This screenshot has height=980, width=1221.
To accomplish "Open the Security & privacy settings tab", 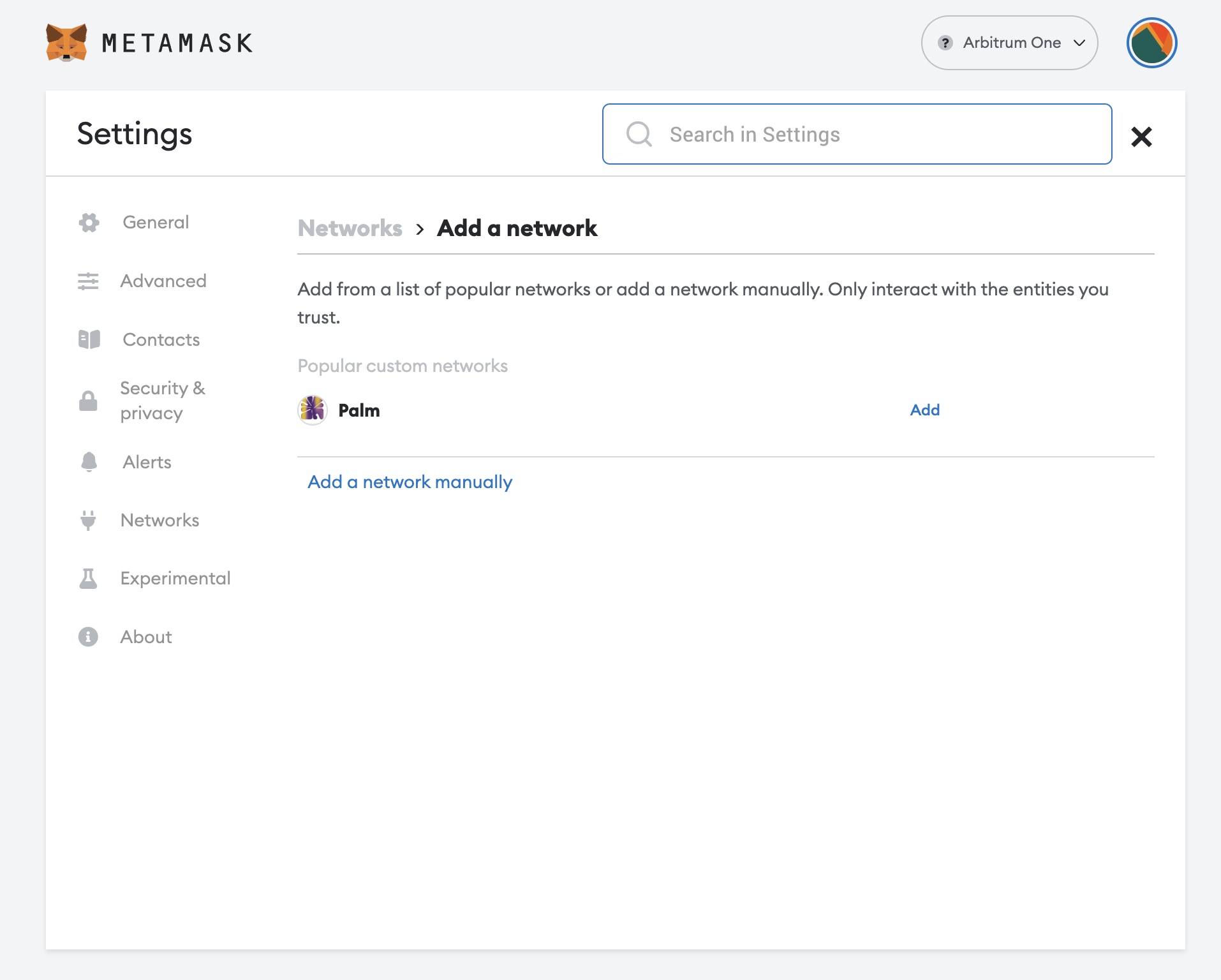I will pos(163,401).
